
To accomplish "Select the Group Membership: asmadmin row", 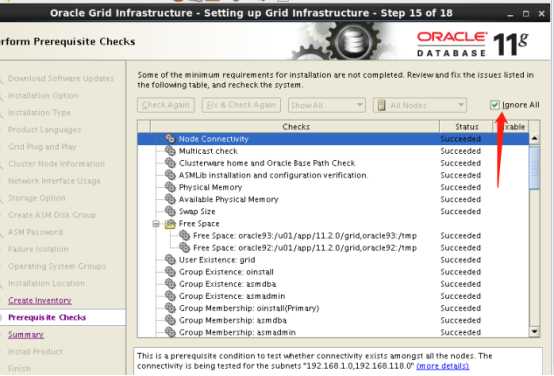I will click(x=333, y=332).
